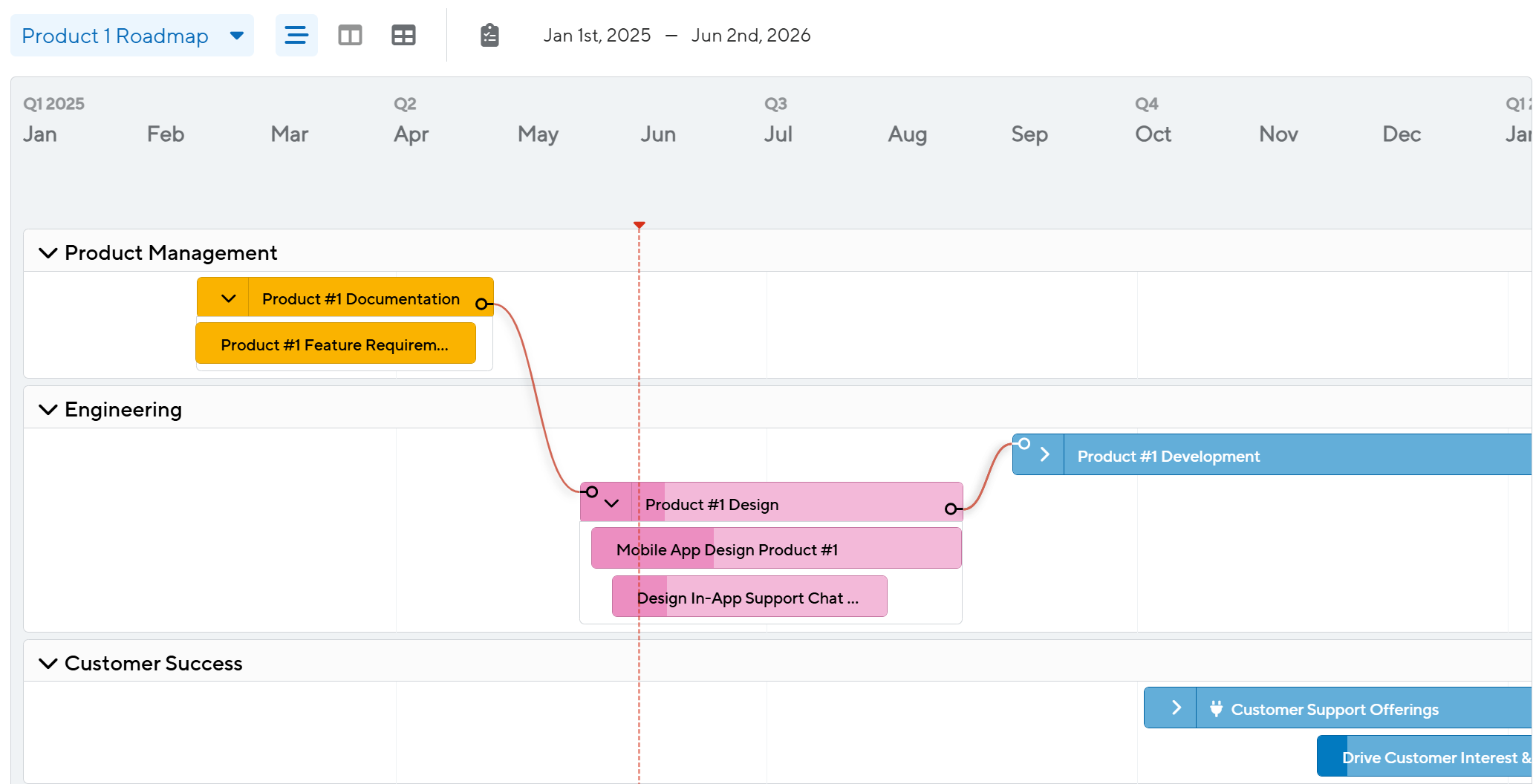1536x784 pixels.
Task: Click the roadmap date range text
Action: pyautogui.click(x=676, y=36)
